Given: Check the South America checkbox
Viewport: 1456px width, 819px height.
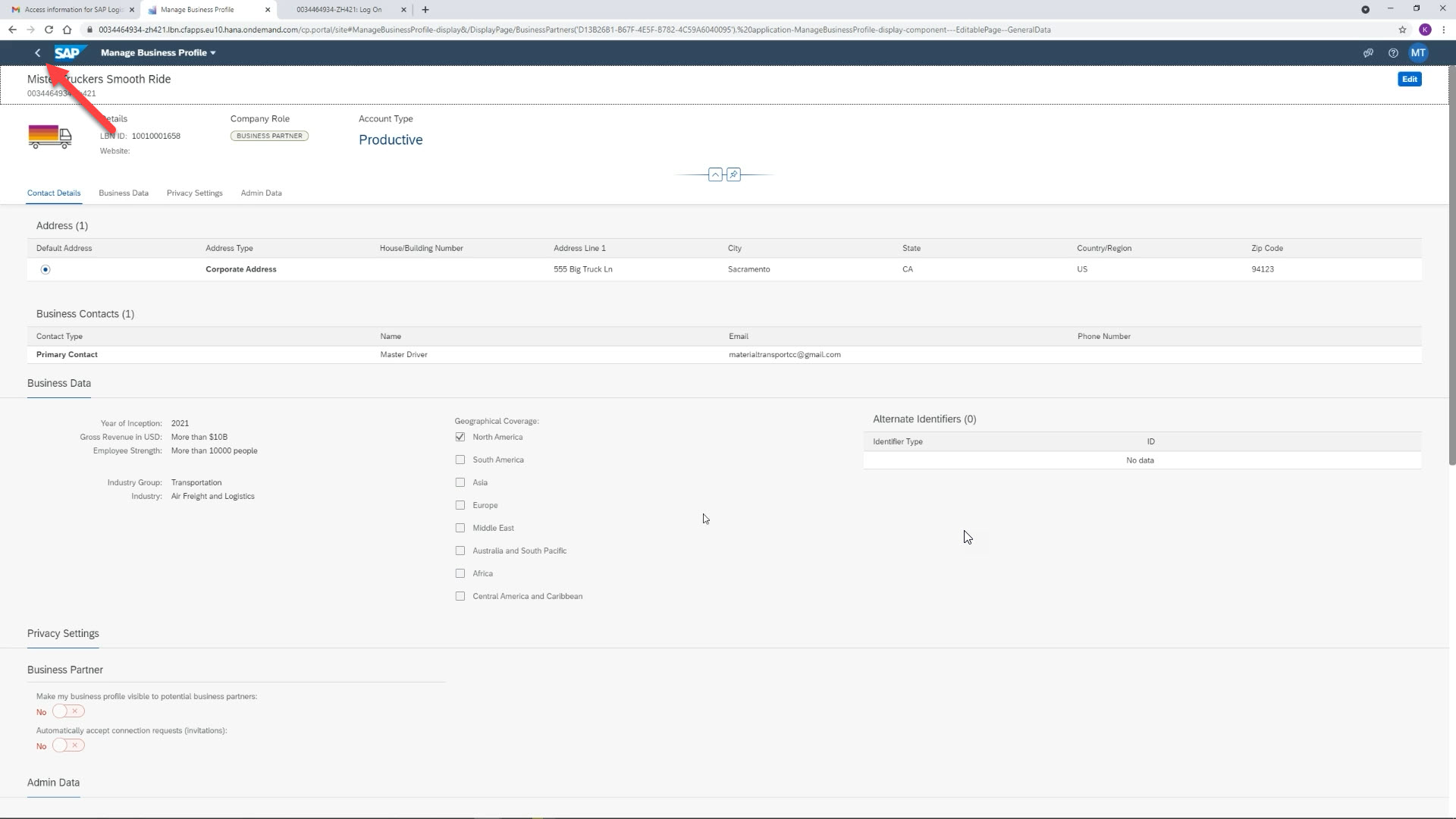Looking at the screenshot, I should 460,460.
